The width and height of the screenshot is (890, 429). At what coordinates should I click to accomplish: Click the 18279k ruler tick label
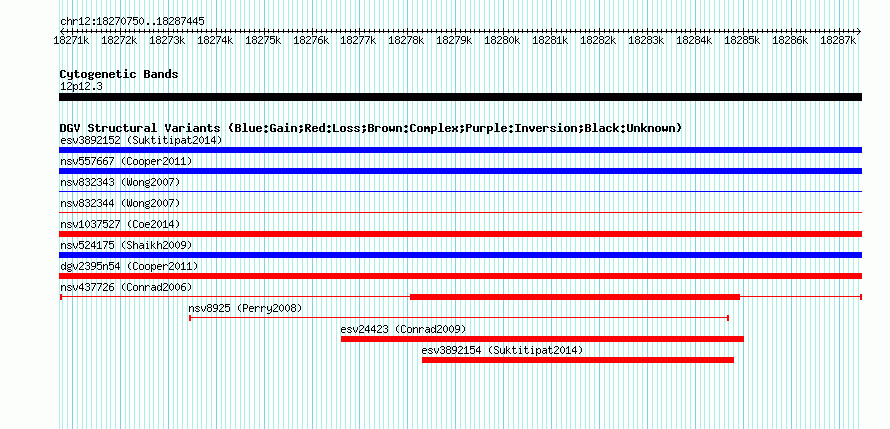[455, 41]
